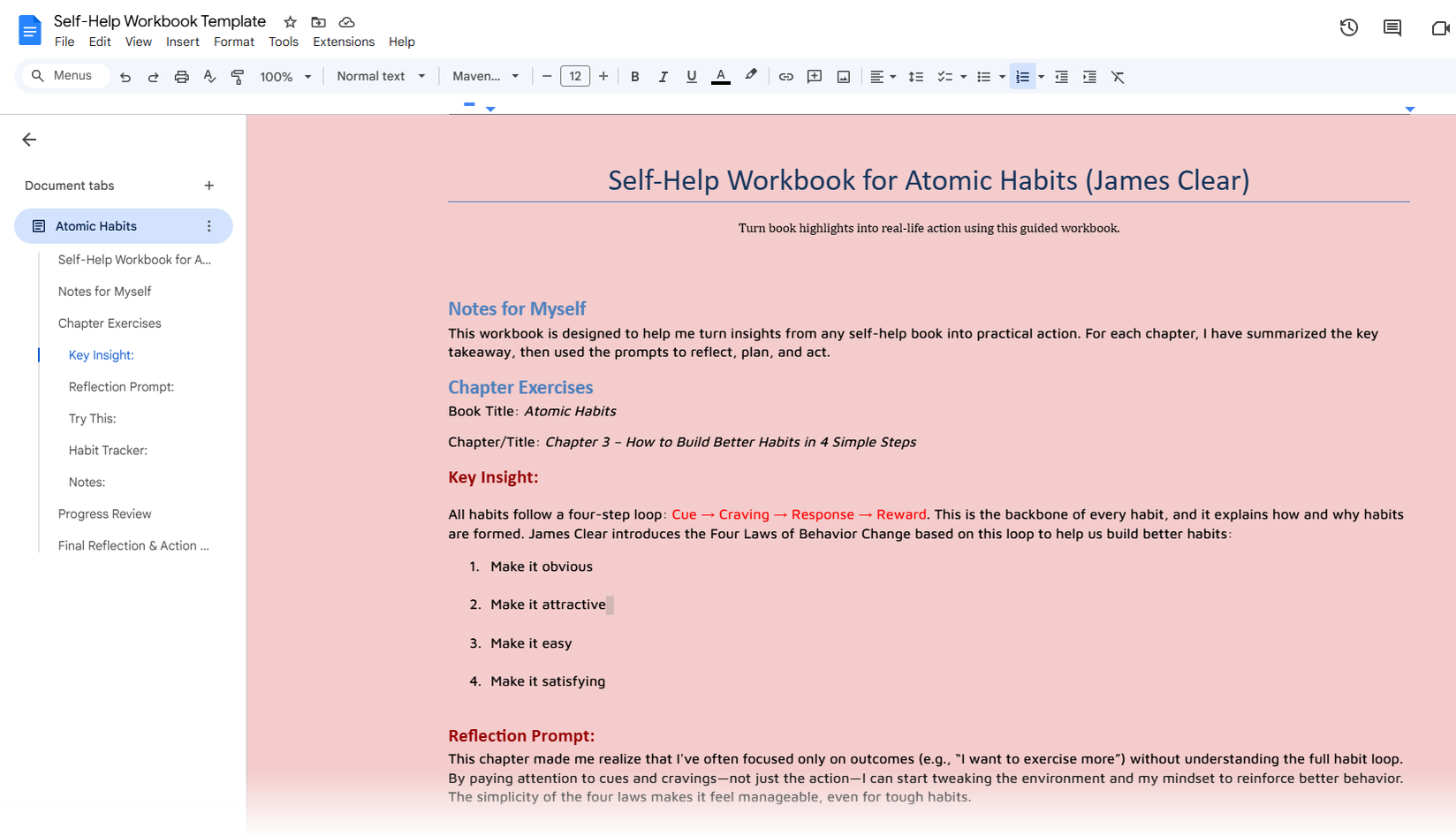Click the Undo arrow
Image resolution: width=1456 pixels, height=836 pixels.
[x=125, y=77]
